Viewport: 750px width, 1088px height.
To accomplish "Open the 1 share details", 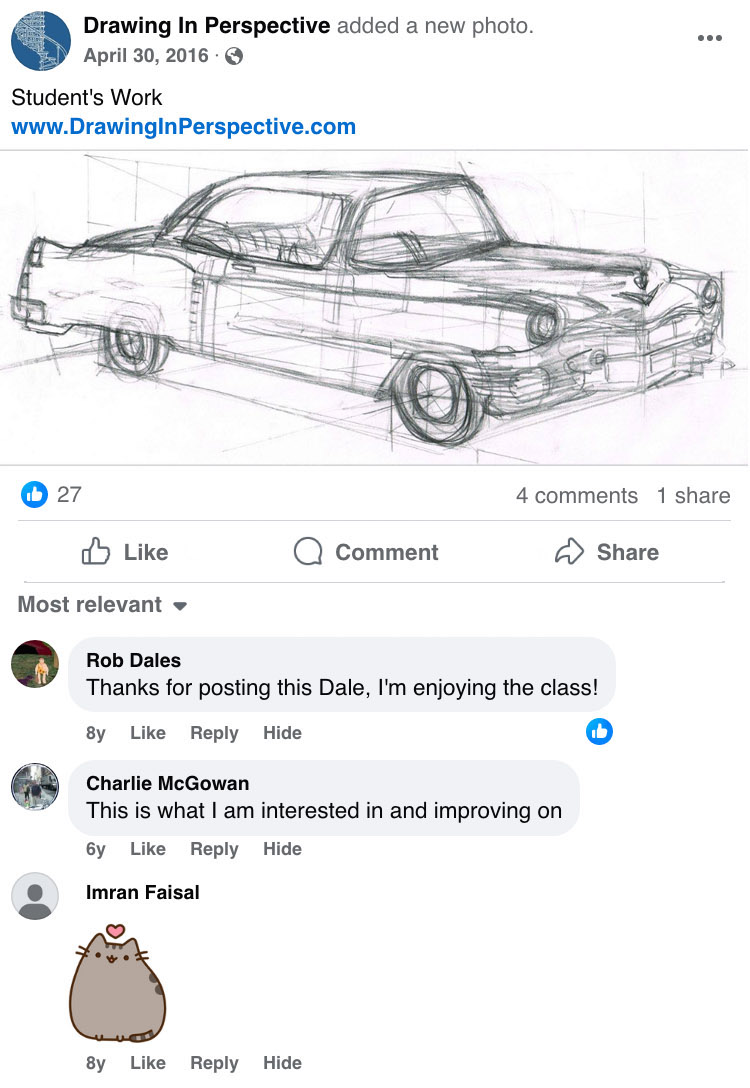I will pyautogui.click(x=693, y=495).
